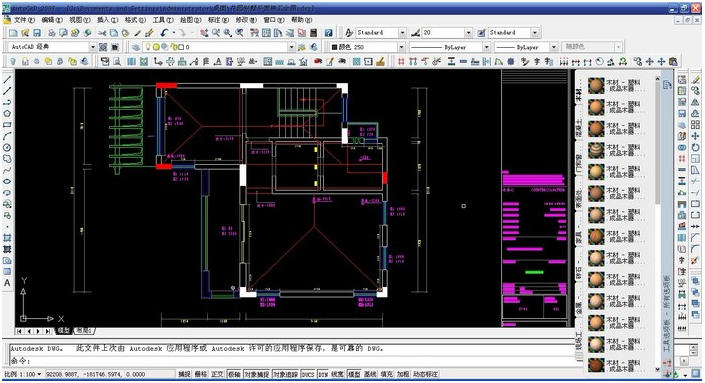Click the Zoom Realtime magnifier icon
This screenshot has height=383, width=705.
[216, 33]
